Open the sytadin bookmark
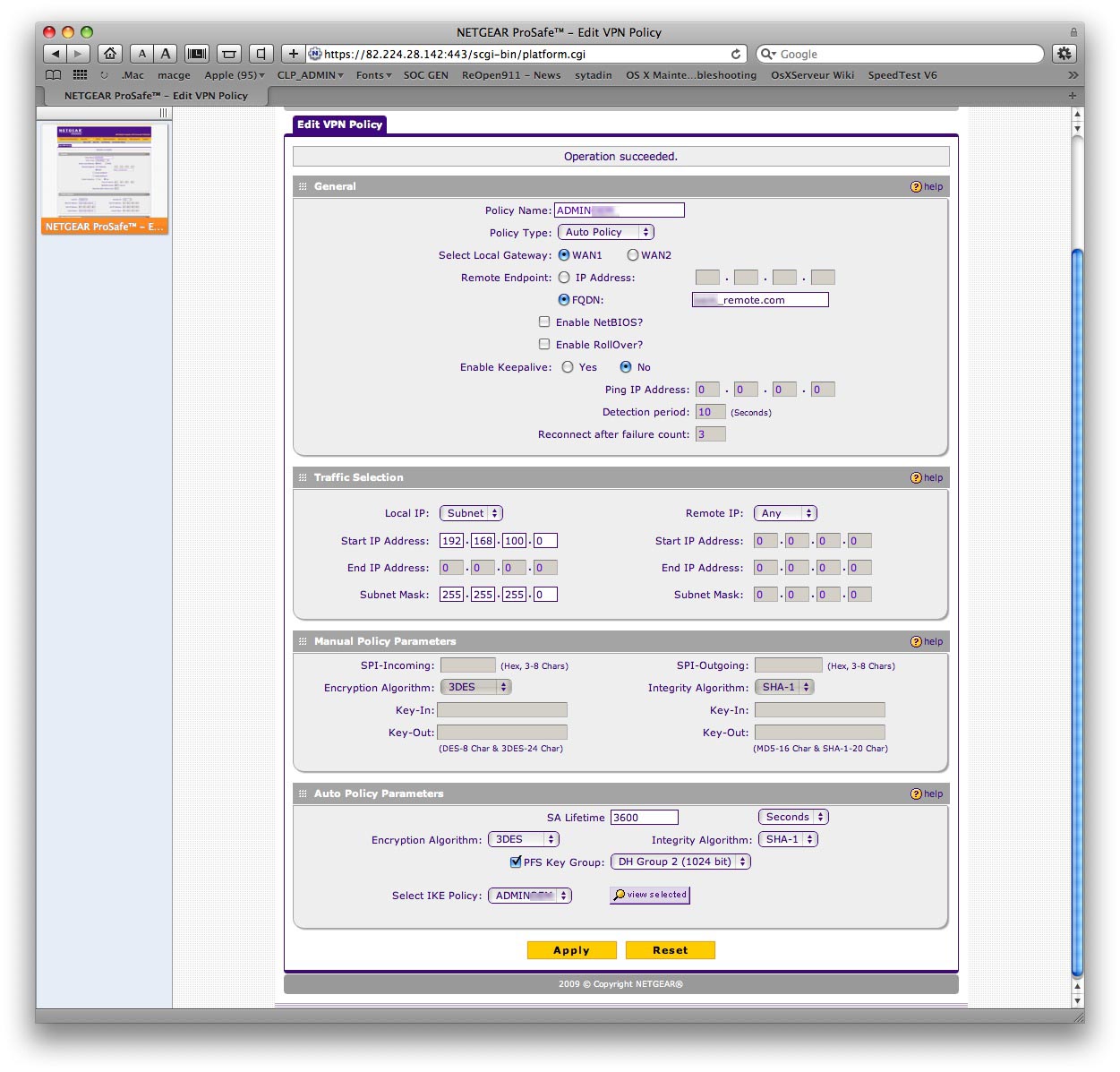The image size is (1120, 1072). [594, 75]
